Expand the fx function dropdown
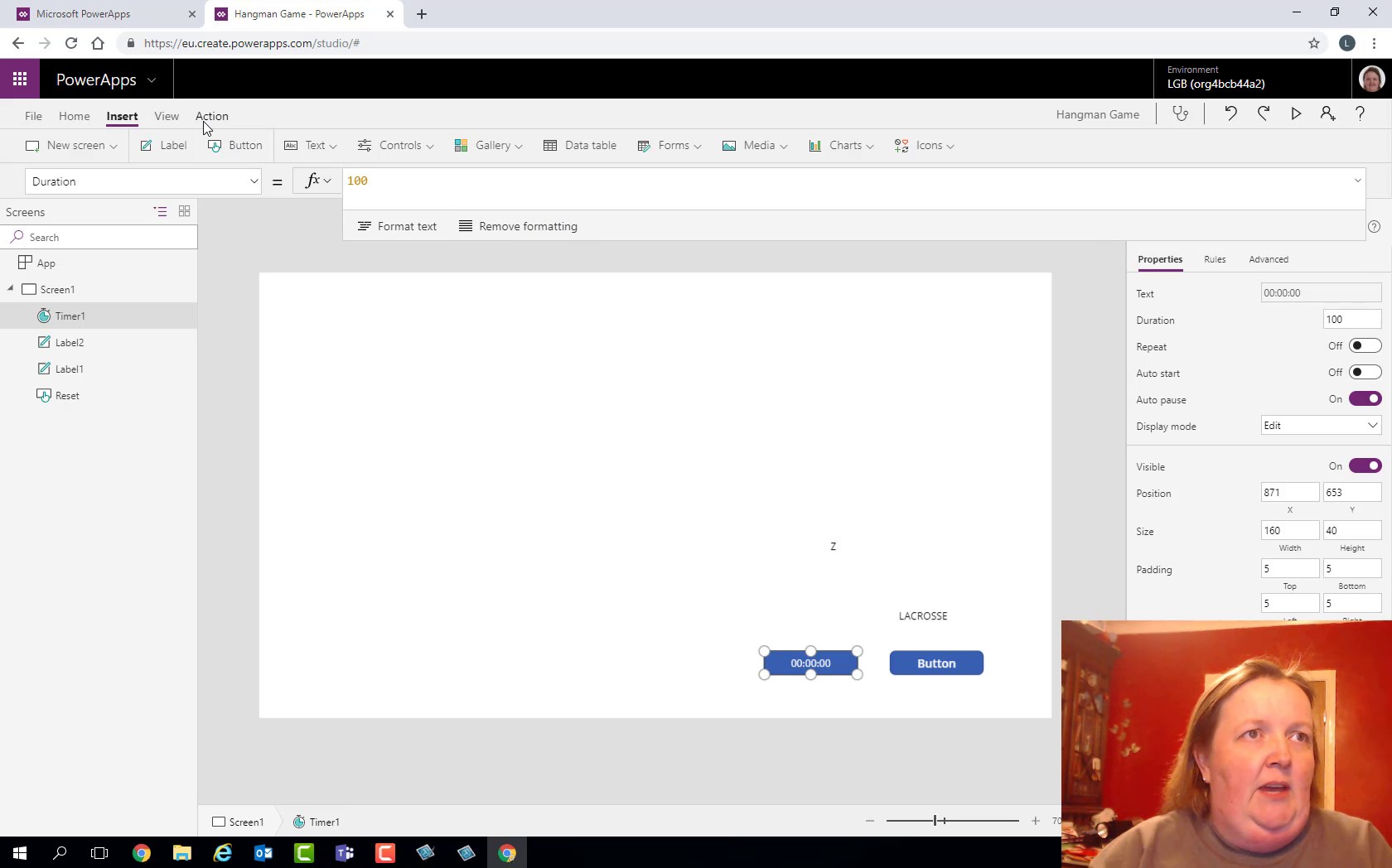This screenshot has height=868, width=1392. tap(318, 181)
